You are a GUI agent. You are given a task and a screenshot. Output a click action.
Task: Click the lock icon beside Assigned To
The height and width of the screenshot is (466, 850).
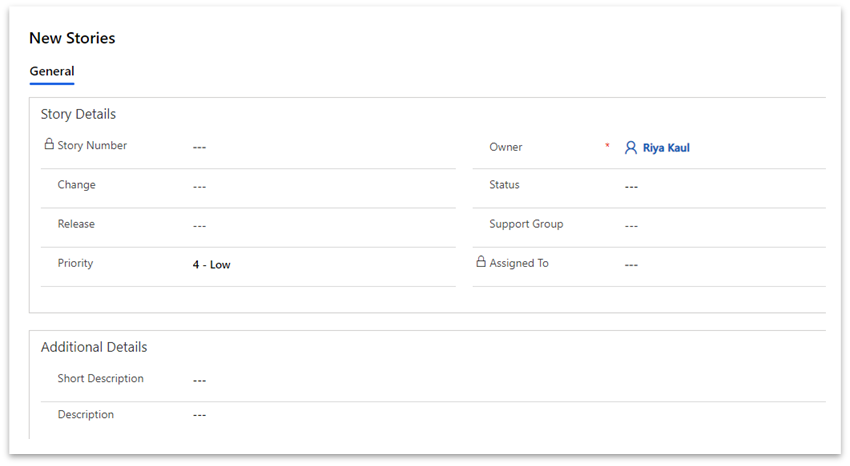481,262
